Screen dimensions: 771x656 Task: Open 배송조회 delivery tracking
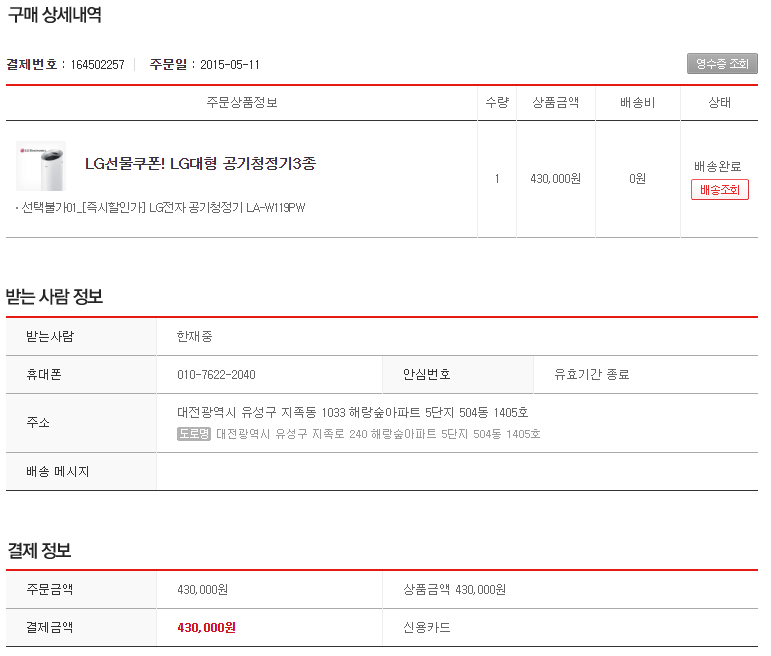coord(719,190)
